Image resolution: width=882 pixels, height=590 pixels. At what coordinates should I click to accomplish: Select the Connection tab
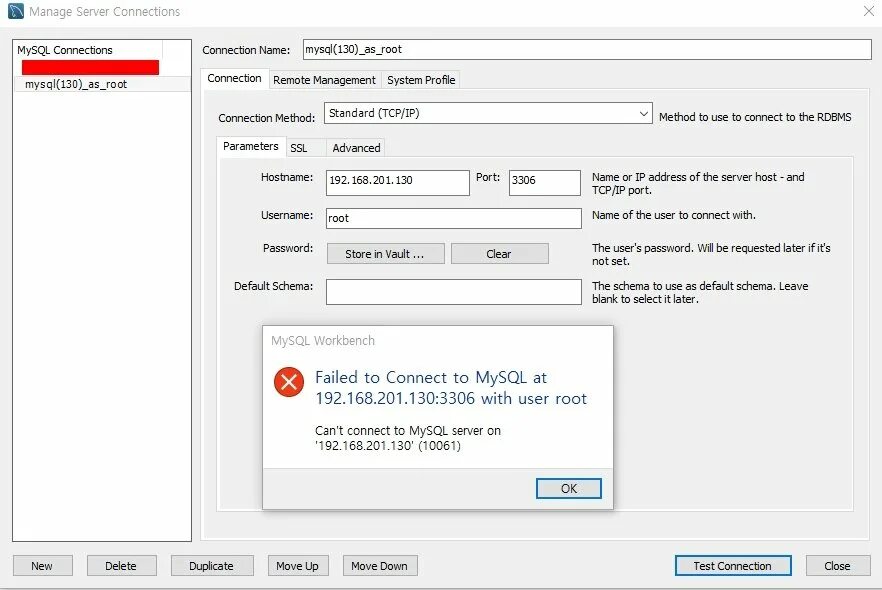tap(234, 78)
